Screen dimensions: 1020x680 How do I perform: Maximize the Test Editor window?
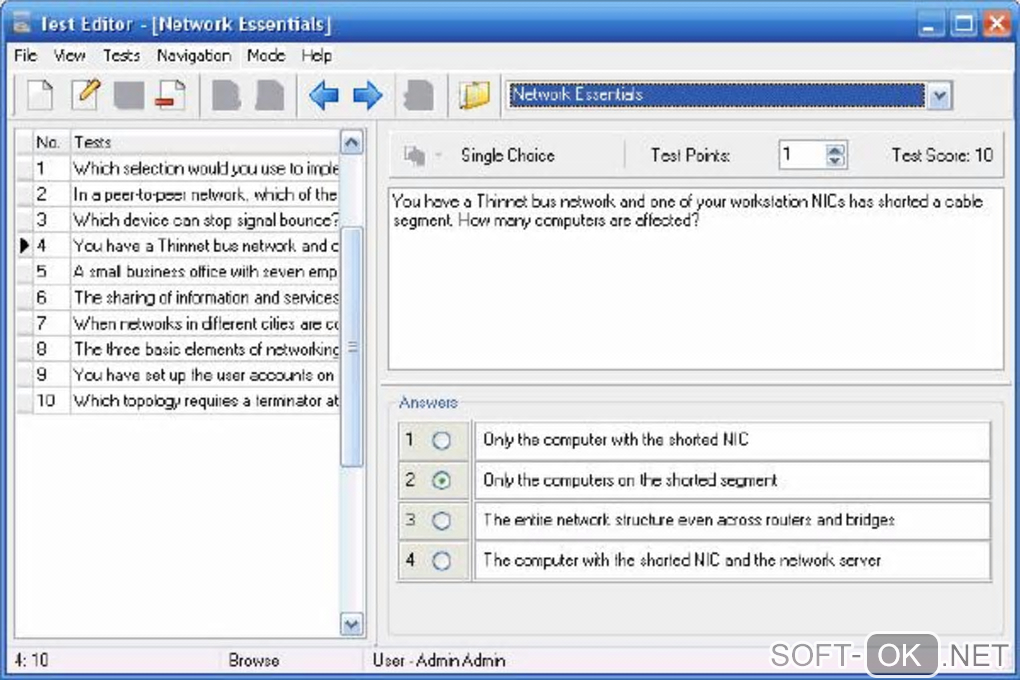click(963, 25)
